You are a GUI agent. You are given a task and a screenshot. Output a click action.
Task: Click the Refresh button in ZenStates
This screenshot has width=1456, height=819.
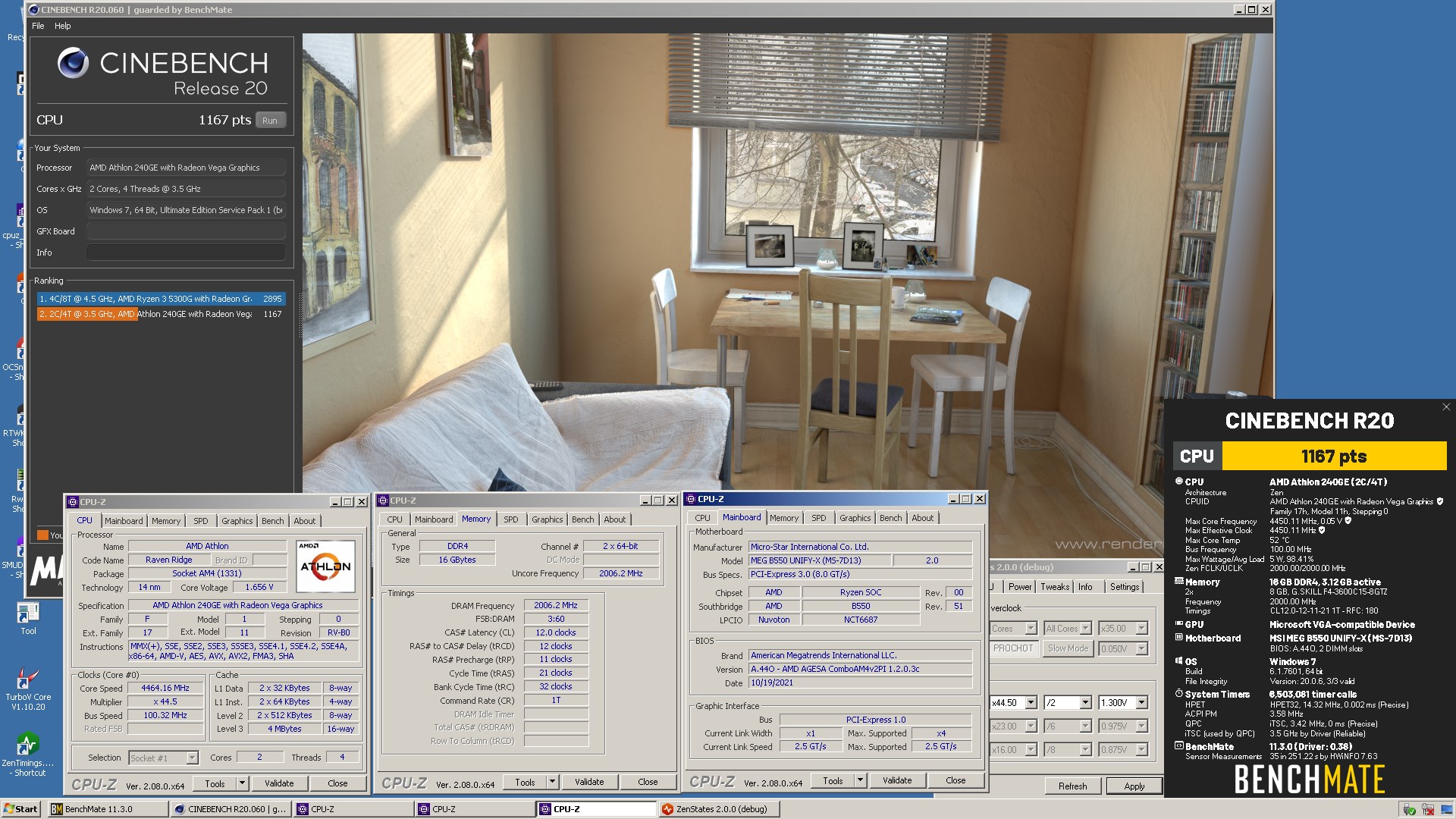(x=1072, y=786)
